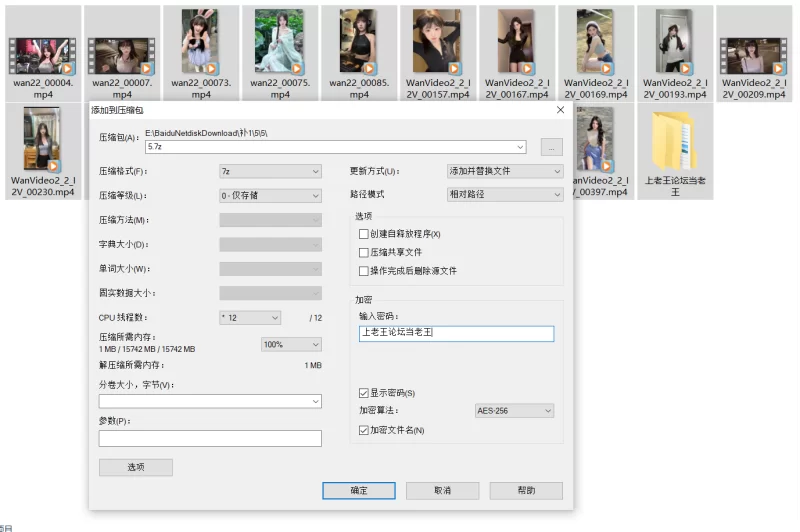This screenshot has width=800, height=532.
Task: Select the partially hidden 00397.mp4 file icon
Action: pos(594,139)
